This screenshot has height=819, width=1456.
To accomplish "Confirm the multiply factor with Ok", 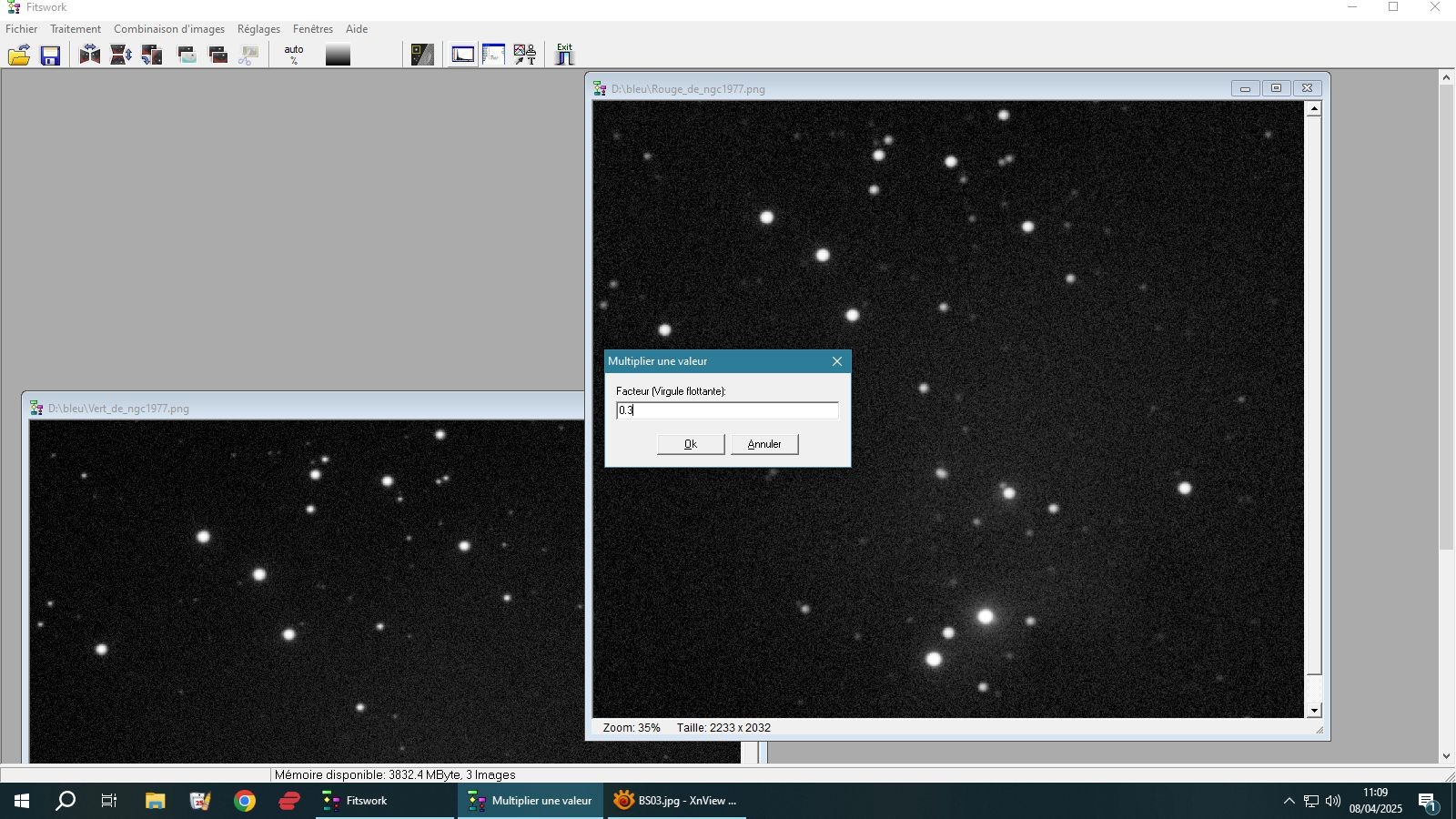I will click(x=691, y=444).
